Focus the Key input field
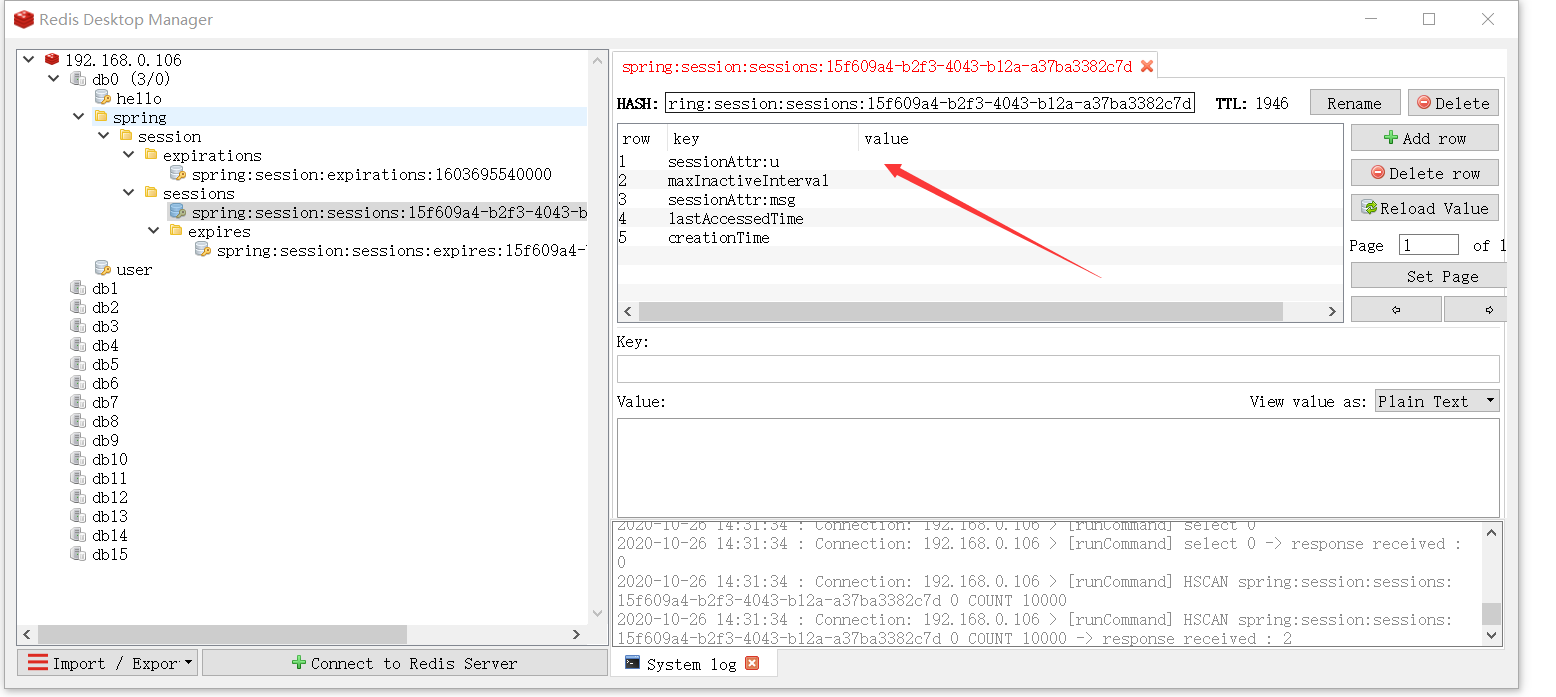Screen dimensions: 1556x697 click(1058, 369)
